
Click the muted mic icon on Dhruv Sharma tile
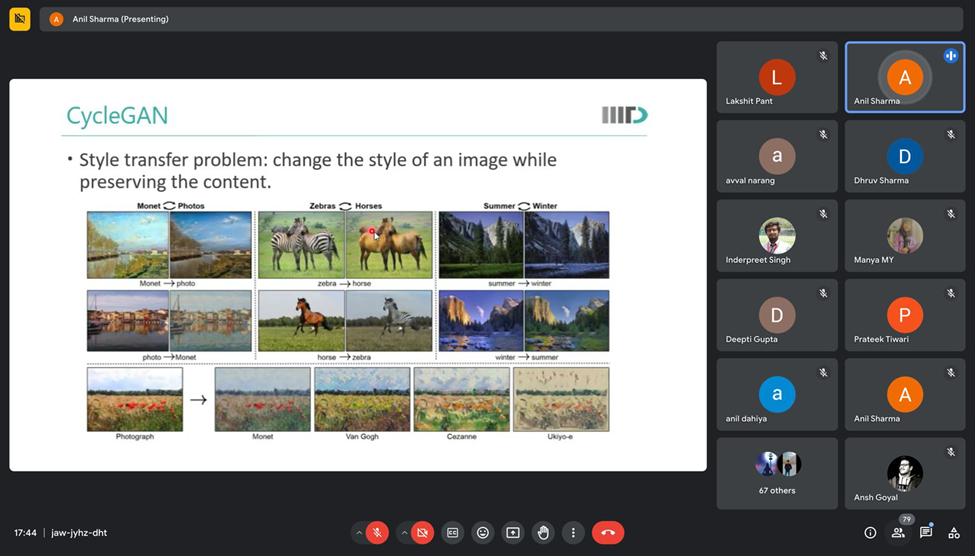tap(951, 134)
